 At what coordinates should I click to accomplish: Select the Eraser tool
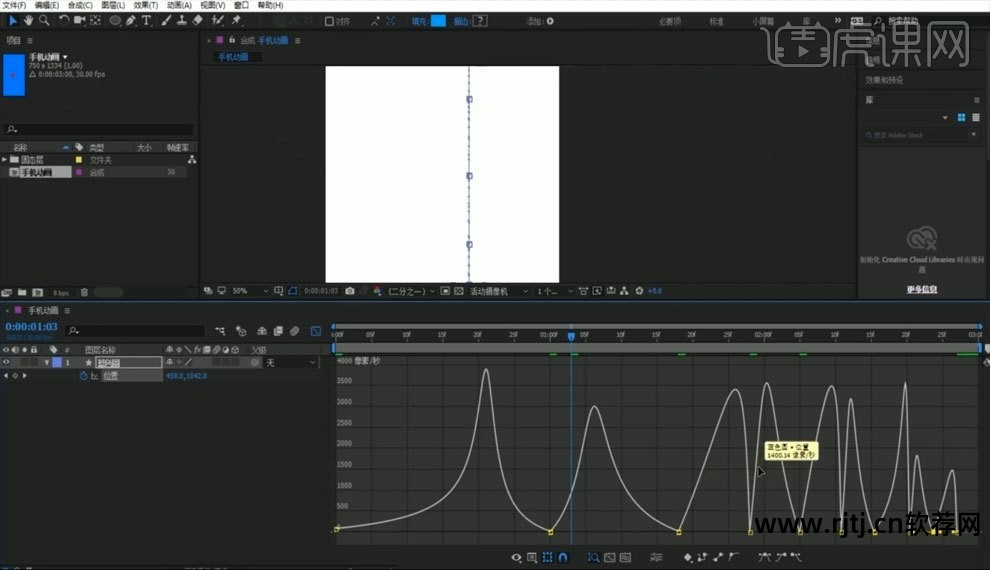[198, 21]
